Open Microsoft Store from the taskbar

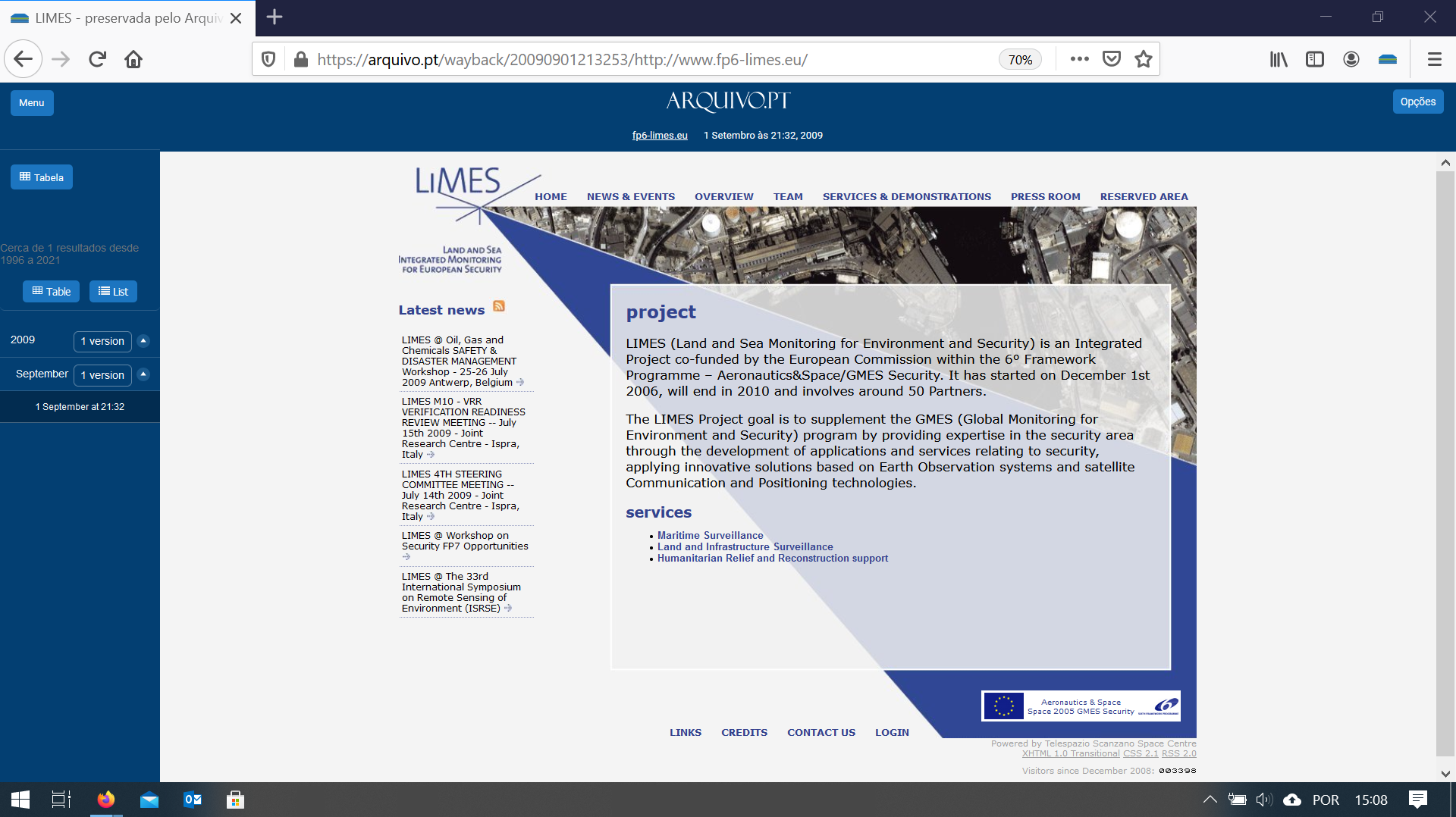click(235, 800)
